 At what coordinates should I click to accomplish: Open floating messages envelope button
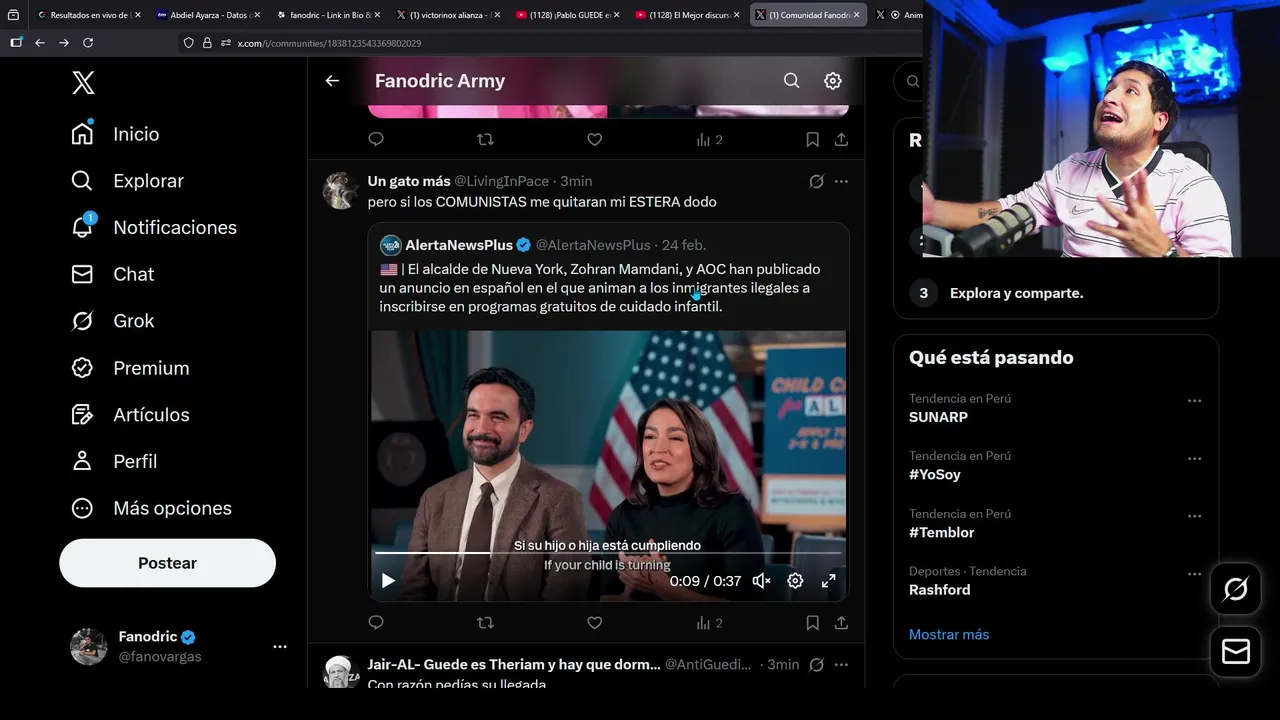point(1235,652)
